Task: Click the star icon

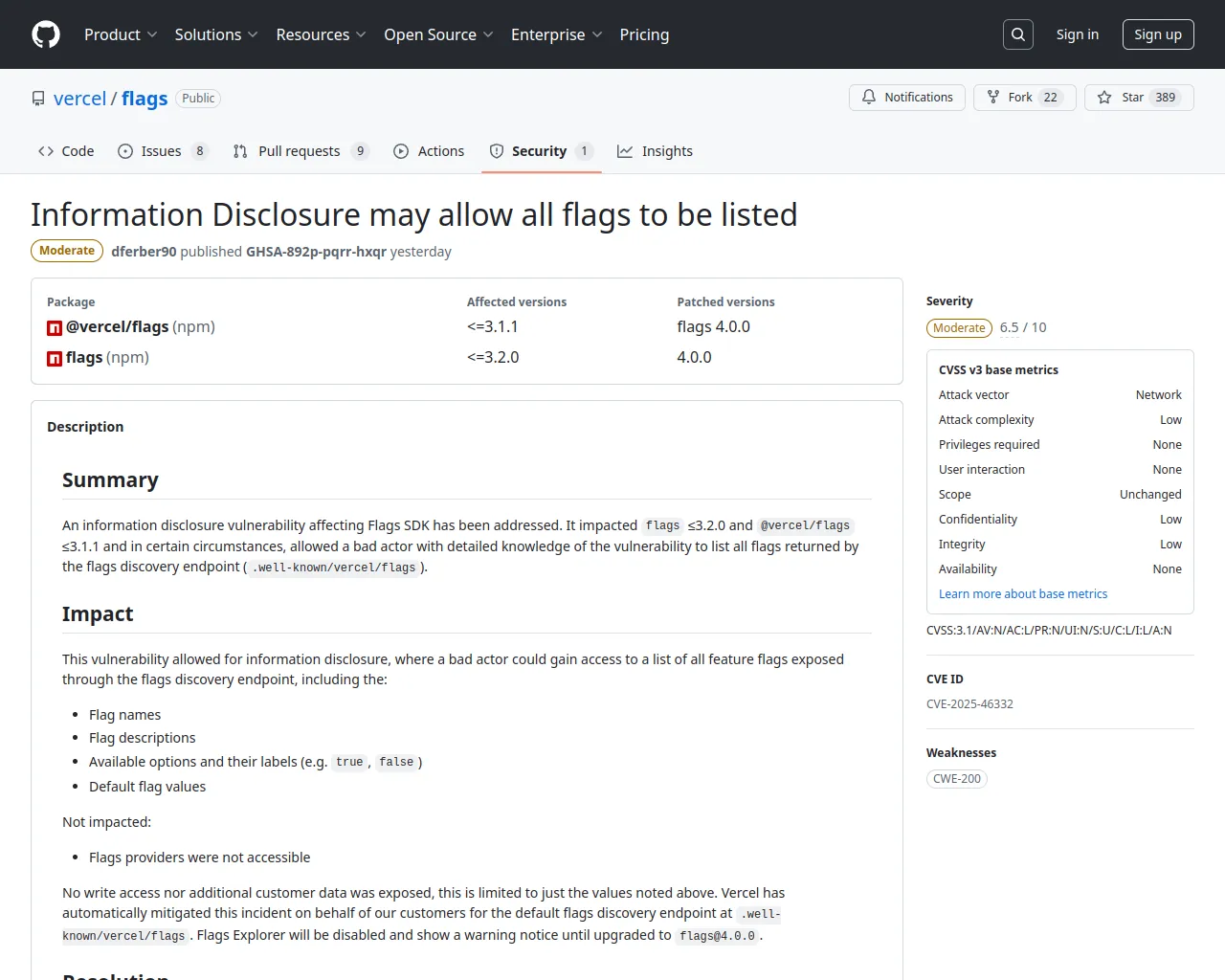Action: tap(1104, 97)
